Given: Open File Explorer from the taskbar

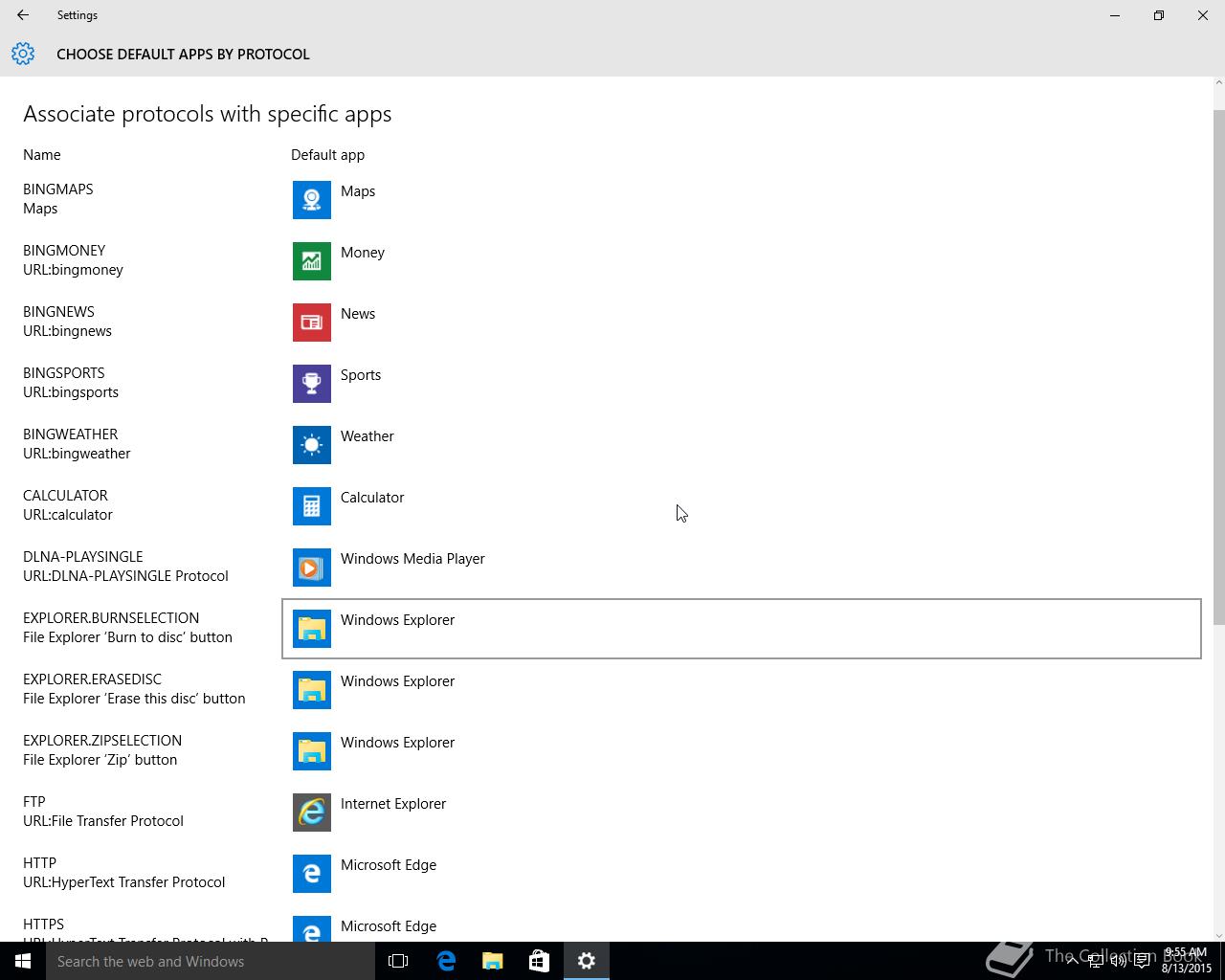Looking at the screenshot, I should point(493,961).
